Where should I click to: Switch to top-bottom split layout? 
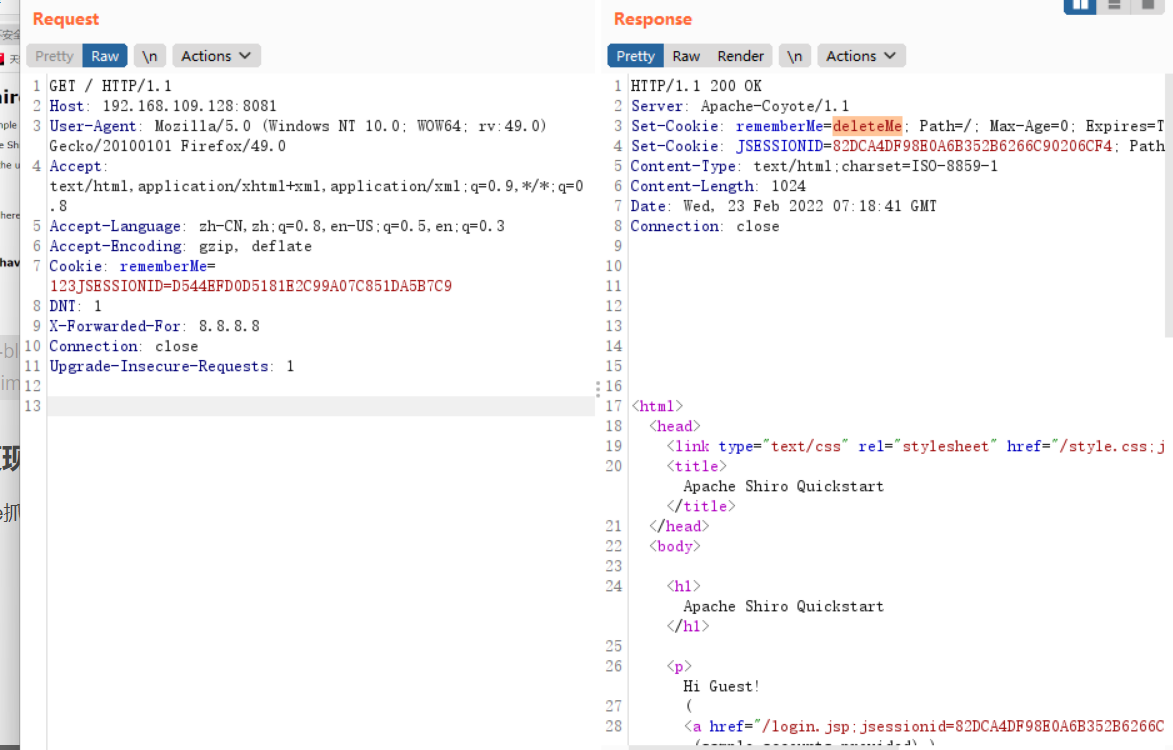[1114, 6]
